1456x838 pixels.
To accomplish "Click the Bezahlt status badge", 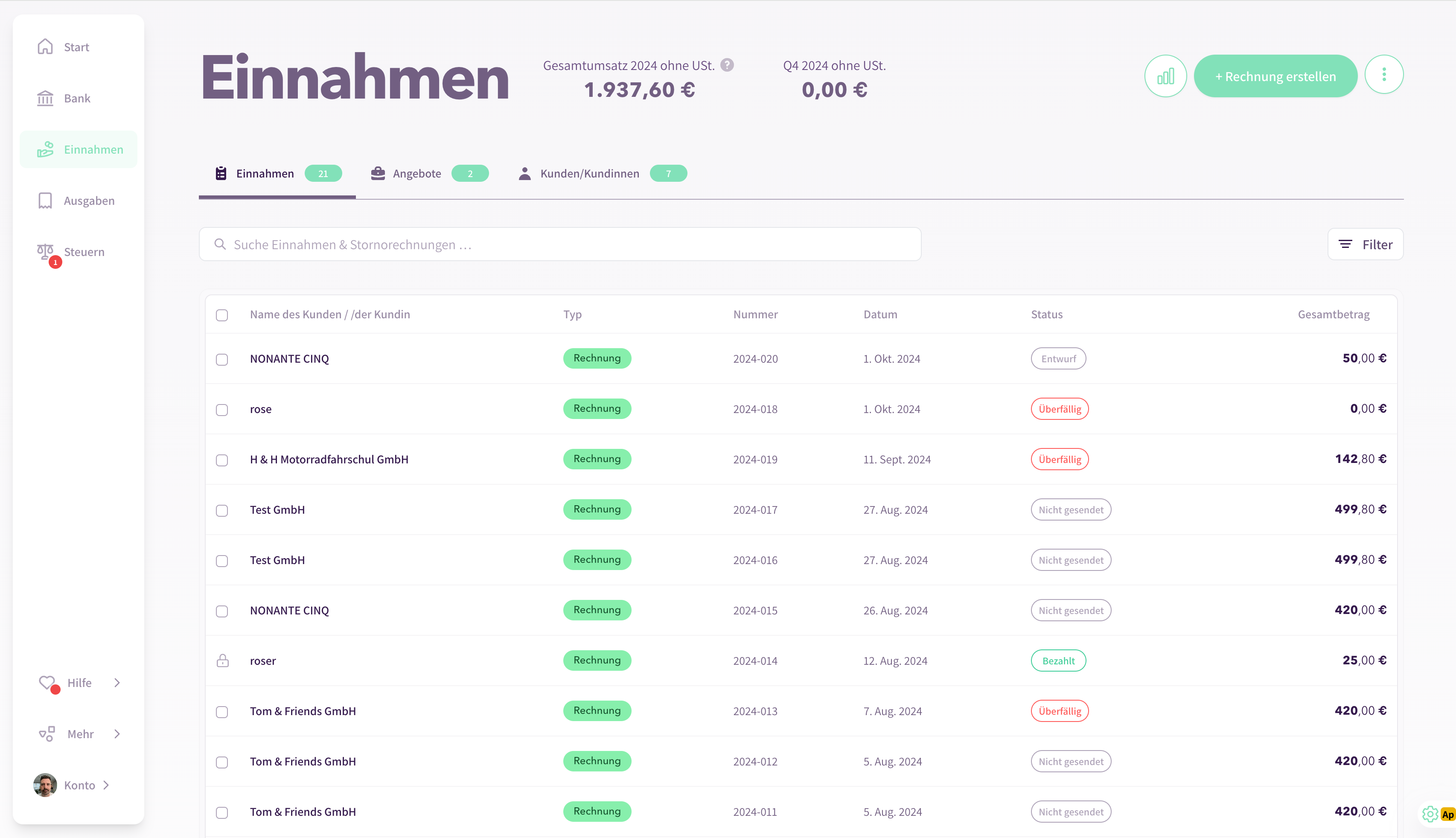I will 1058,660.
